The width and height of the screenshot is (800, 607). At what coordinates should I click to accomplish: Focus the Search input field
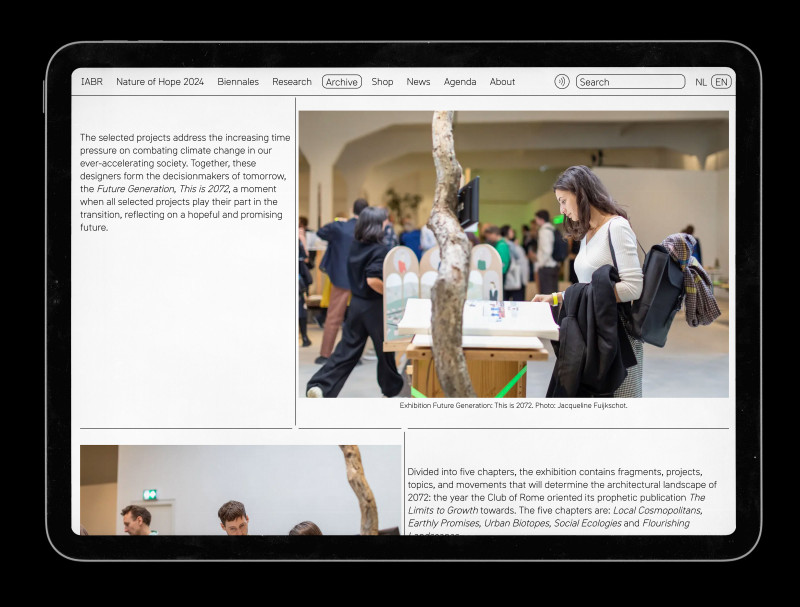tap(631, 82)
